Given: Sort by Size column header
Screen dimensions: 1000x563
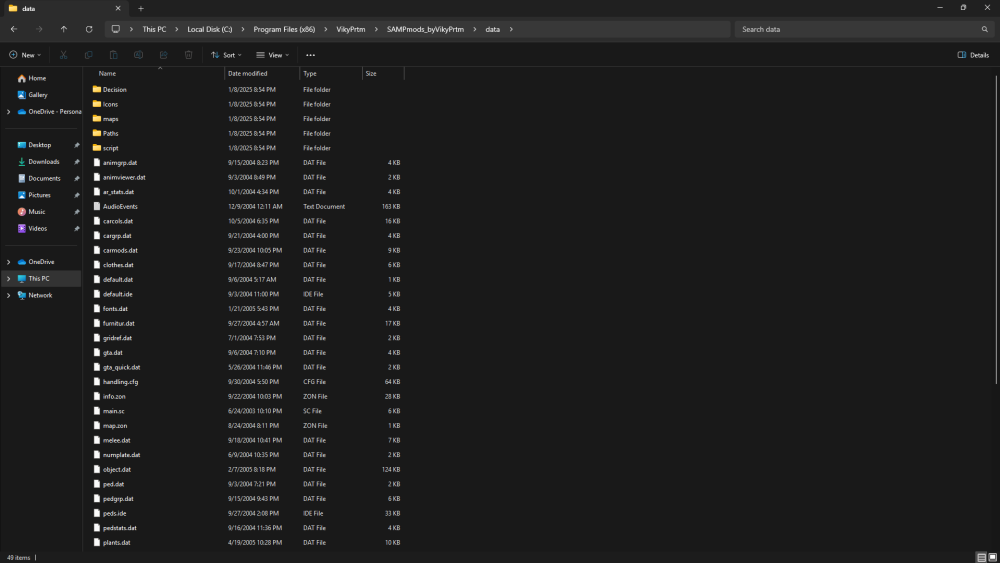Looking at the screenshot, I should (x=383, y=73).
